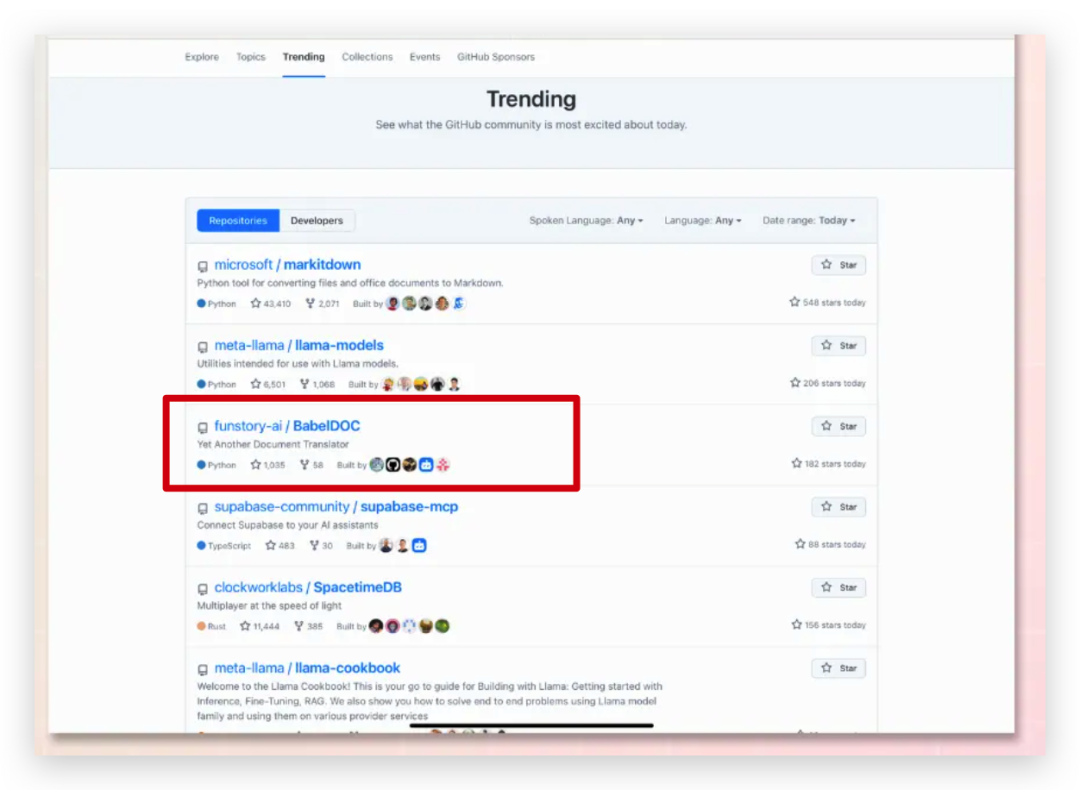Click Rust language label on SpacetimeDB
Image resolution: width=1080 pixels, height=790 pixels.
(x=211, y=626)
